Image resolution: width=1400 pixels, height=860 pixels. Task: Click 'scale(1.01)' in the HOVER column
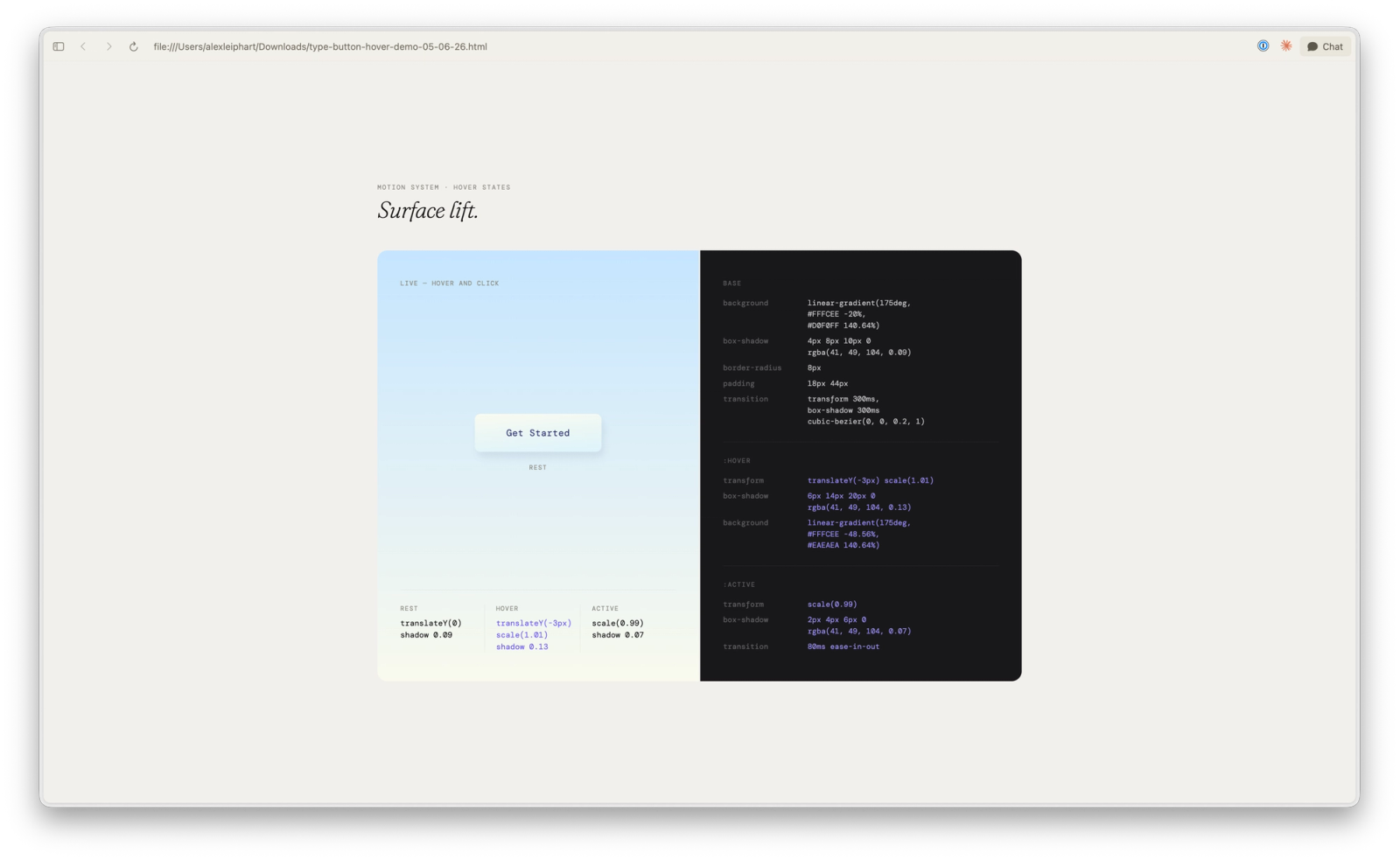(x=521, y=635)
